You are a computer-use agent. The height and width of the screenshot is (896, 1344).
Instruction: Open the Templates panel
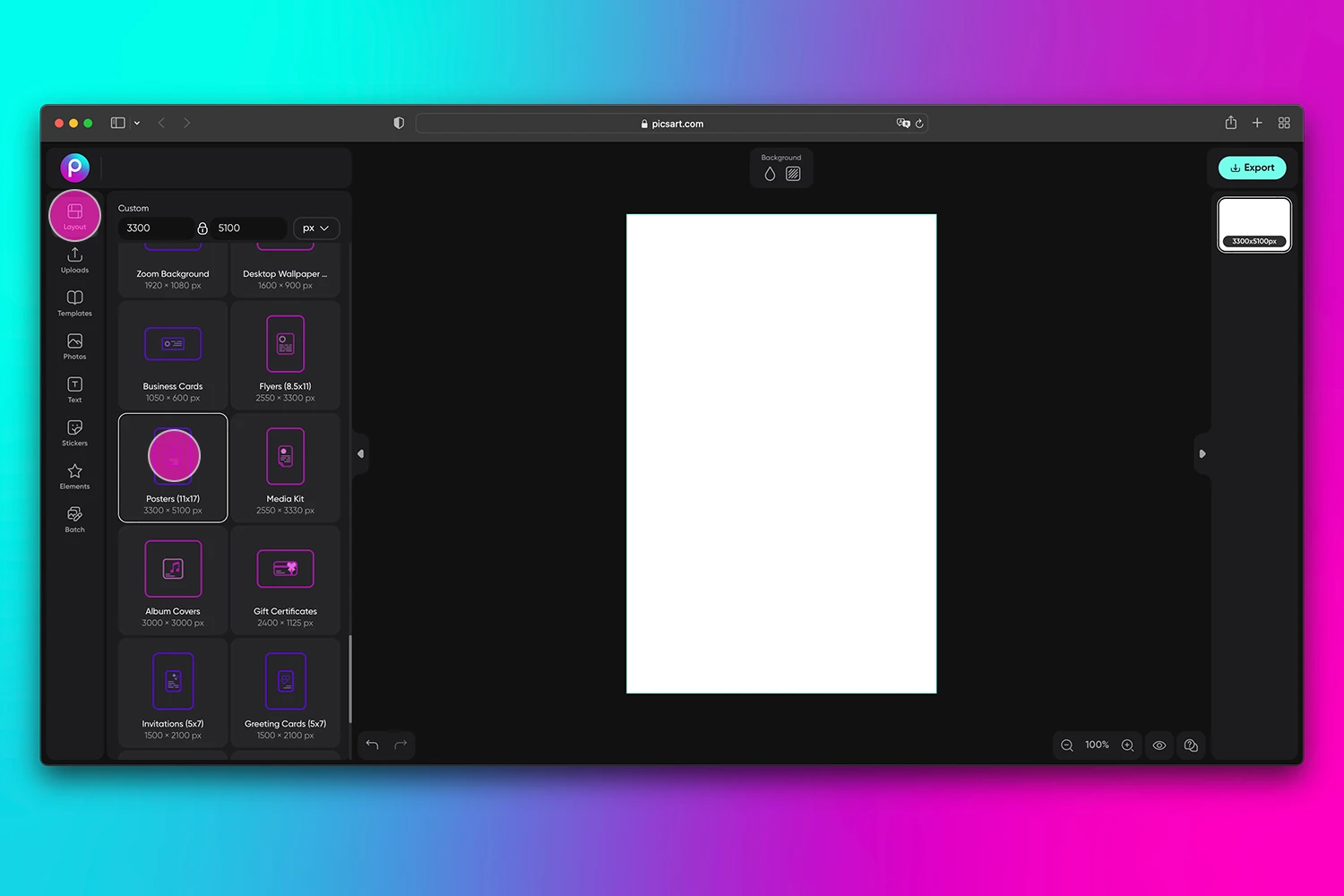[74, 302]
